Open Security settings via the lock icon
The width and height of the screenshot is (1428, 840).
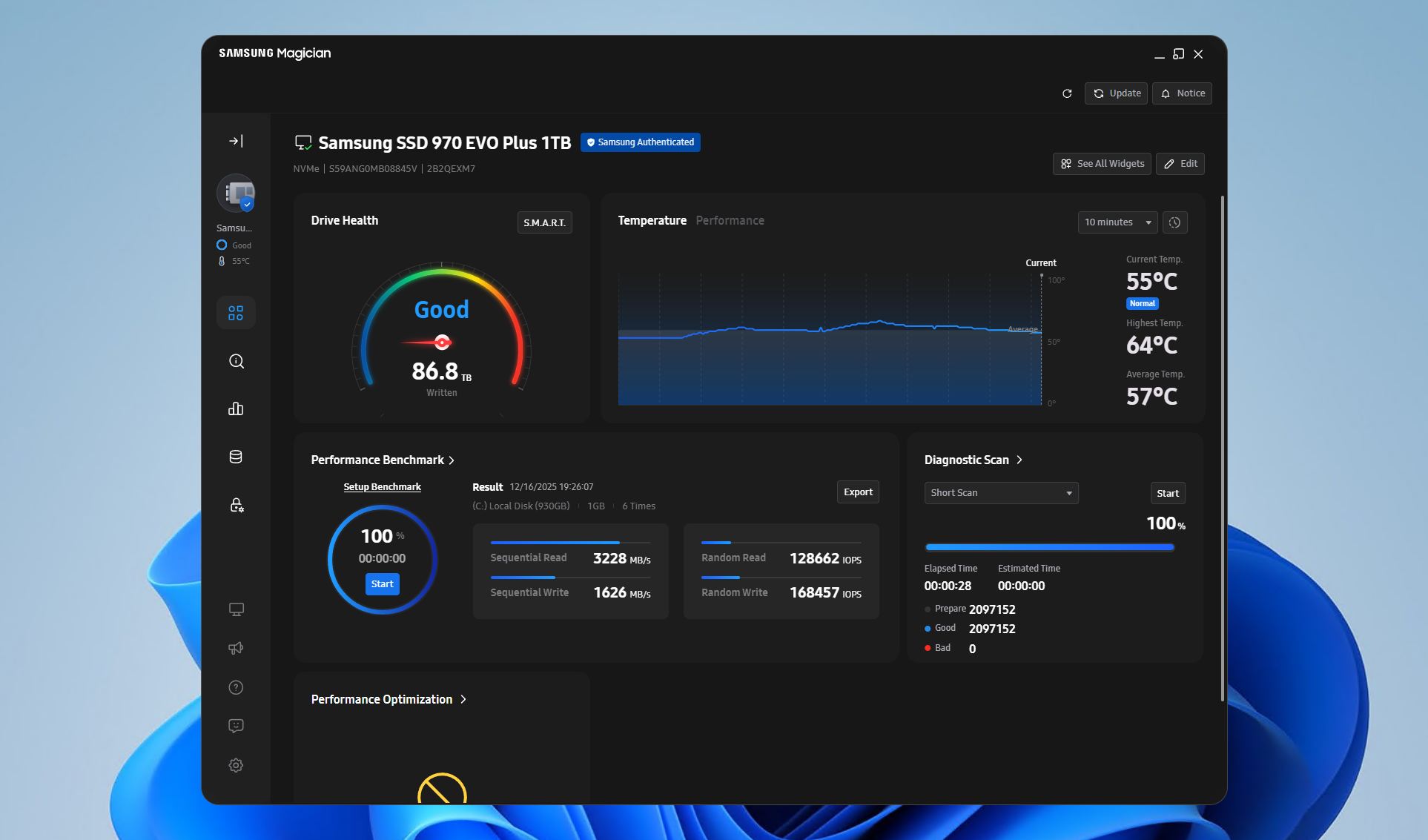point(236,505)
